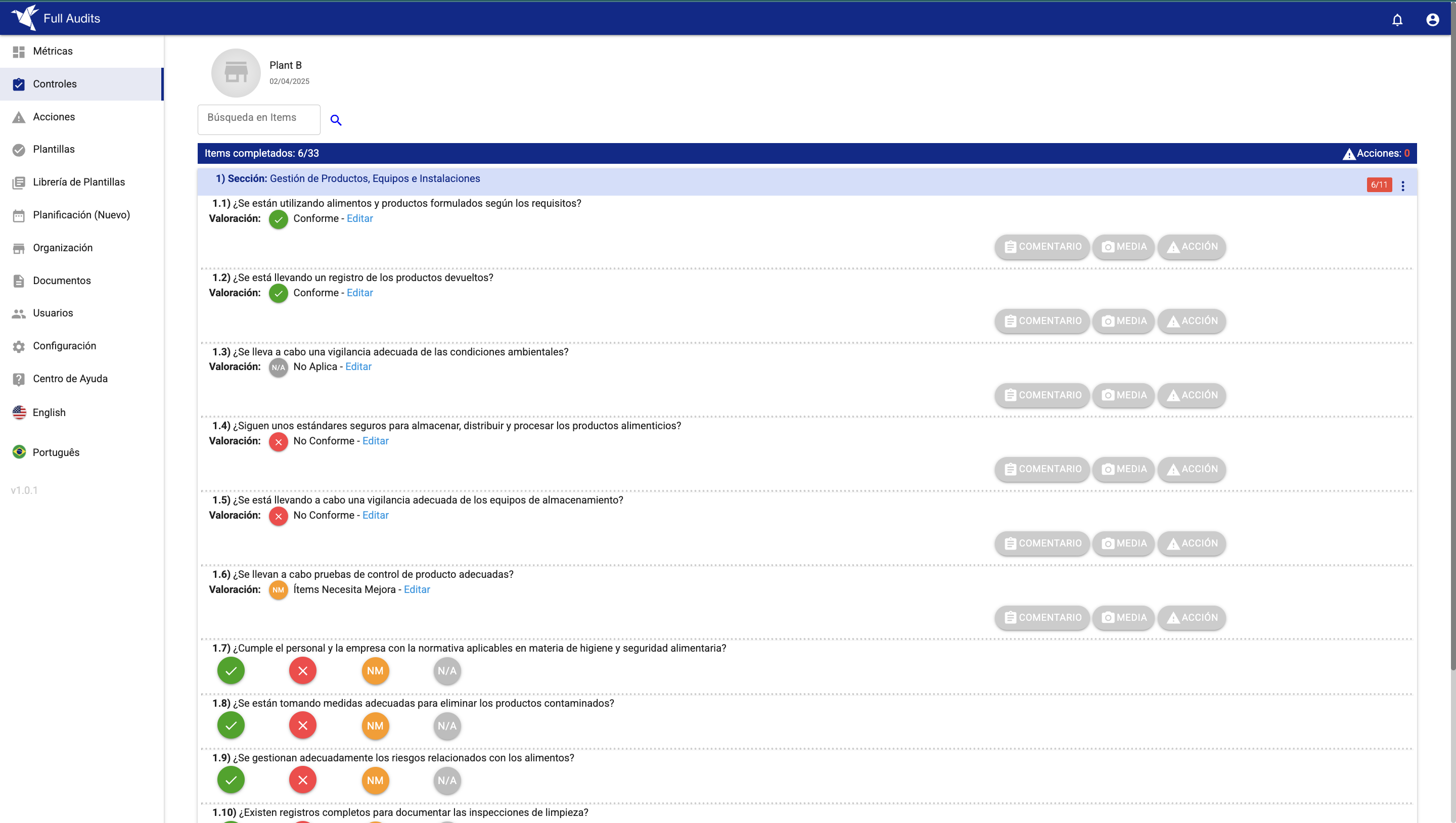
Task: Edit the rating of item 1.4
Action: coord(375,441)
